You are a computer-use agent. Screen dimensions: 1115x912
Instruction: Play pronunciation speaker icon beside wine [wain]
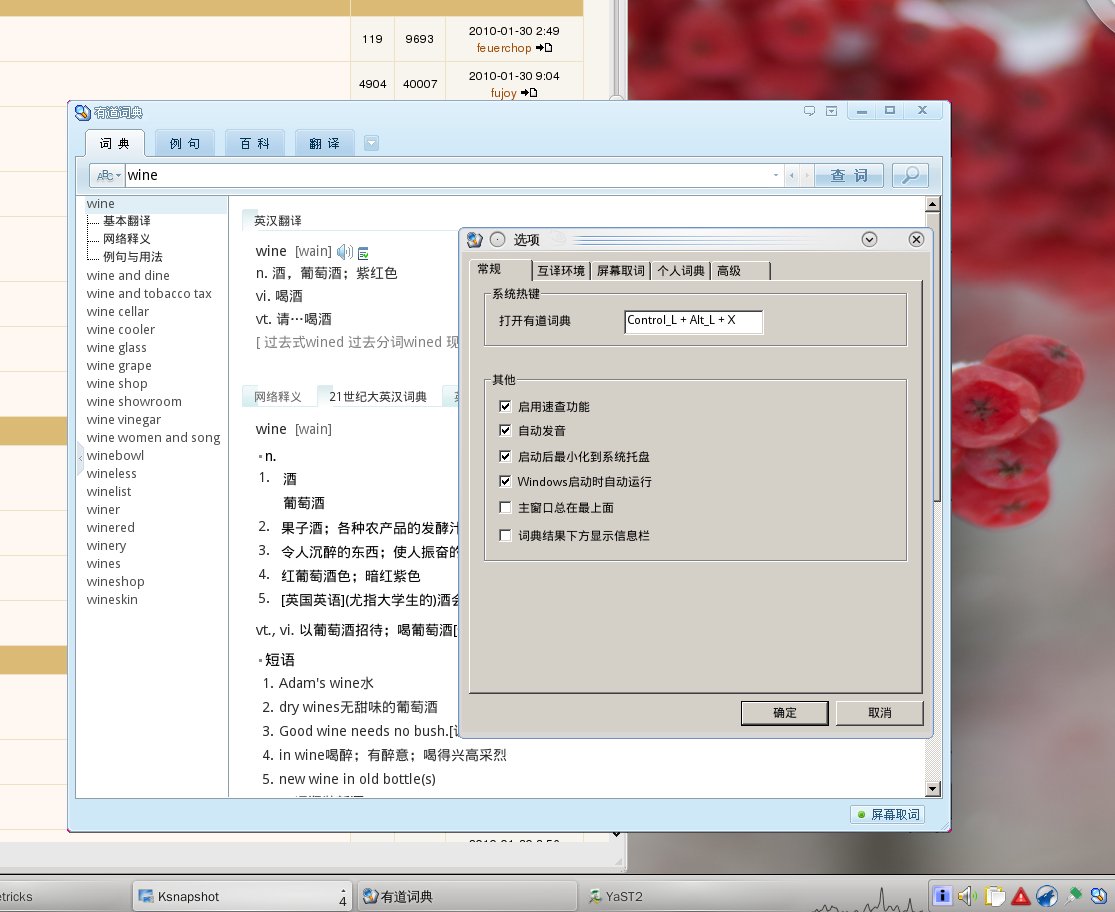coord(345,252)
